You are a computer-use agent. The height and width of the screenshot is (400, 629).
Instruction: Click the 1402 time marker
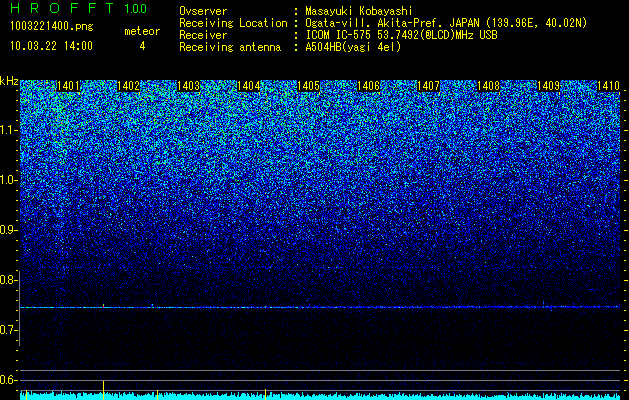point(128,86)
